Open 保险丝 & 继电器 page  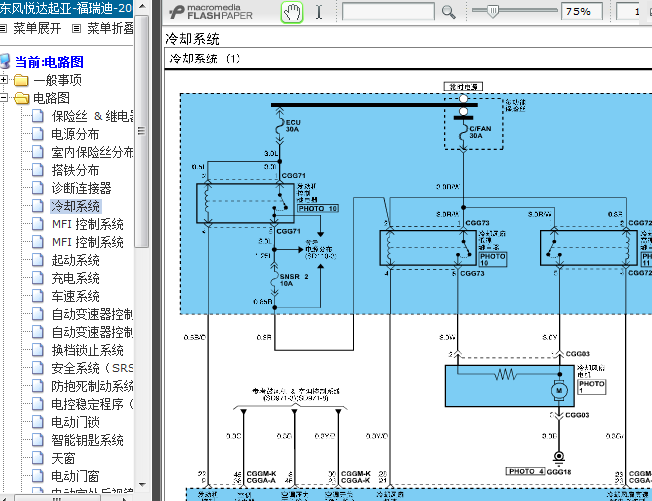click(x=92, y=116)
